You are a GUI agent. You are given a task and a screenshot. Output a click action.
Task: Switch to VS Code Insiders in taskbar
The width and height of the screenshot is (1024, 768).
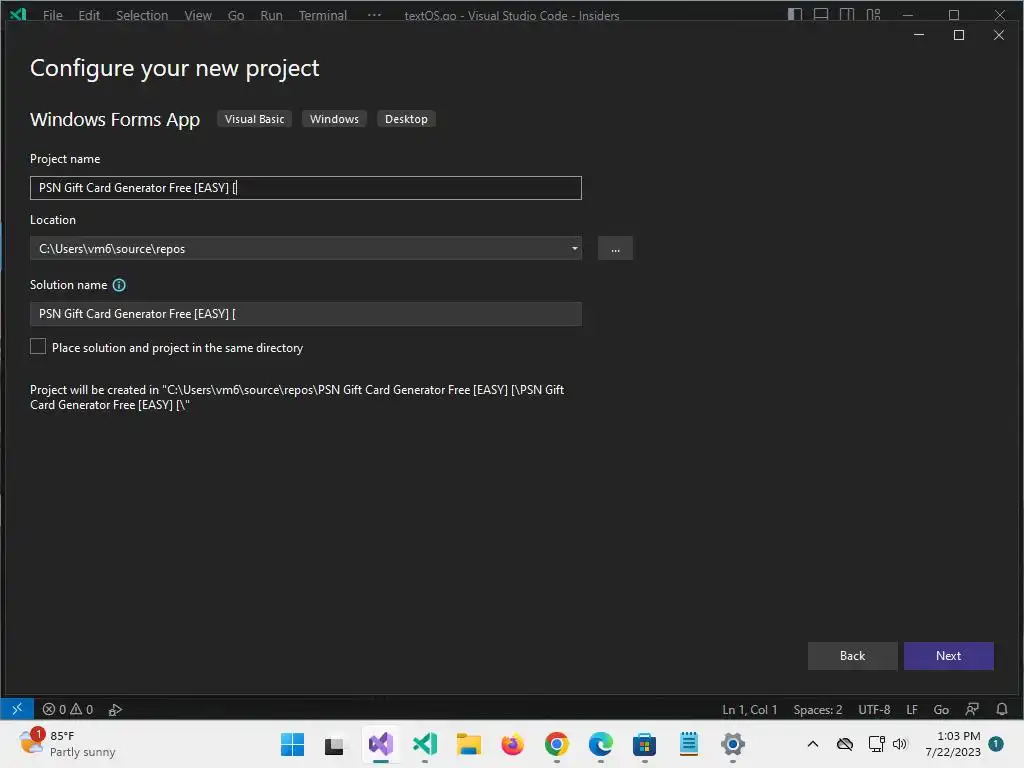tap(424, 744)
